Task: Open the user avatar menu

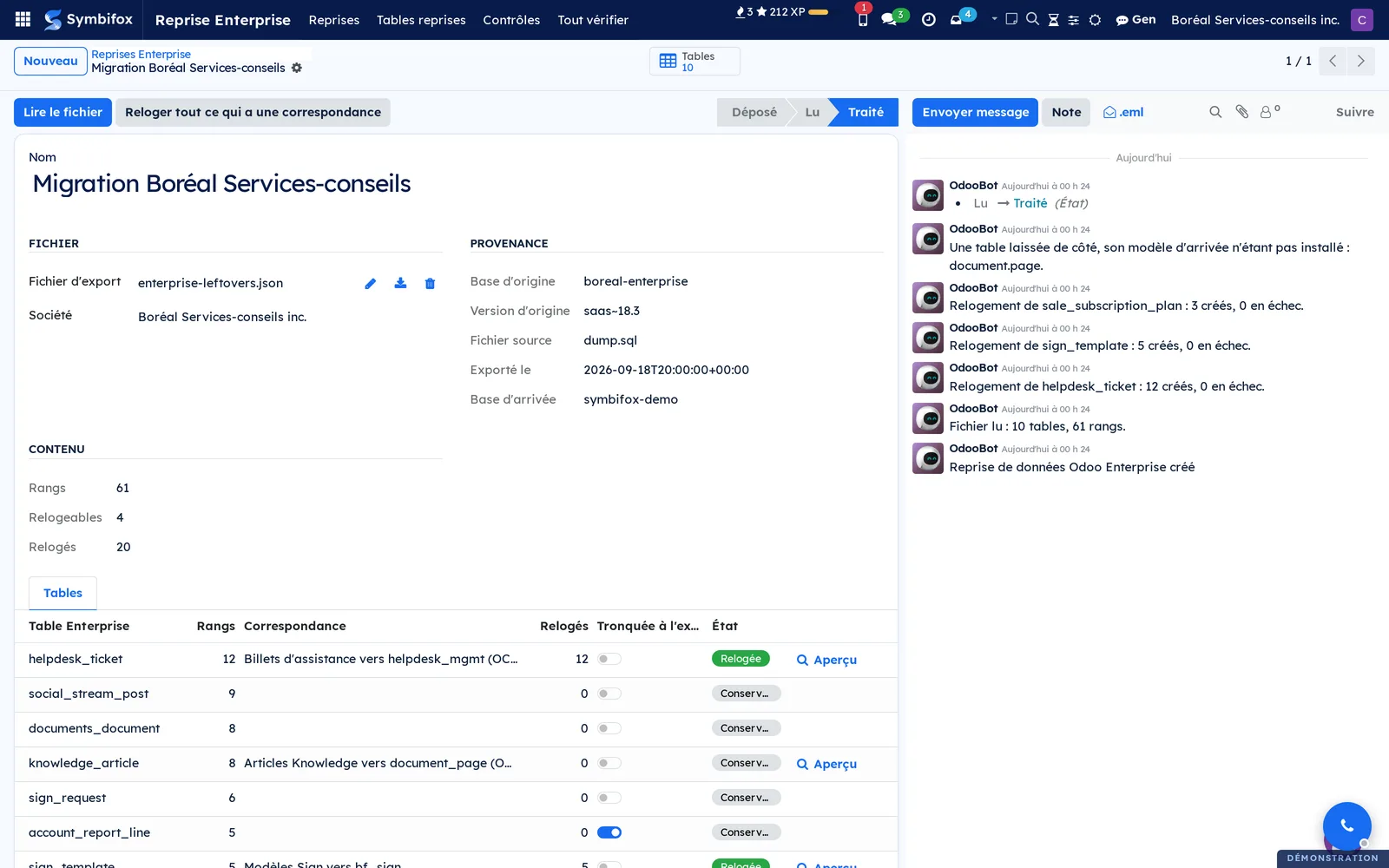Action: click(1362, 19)
